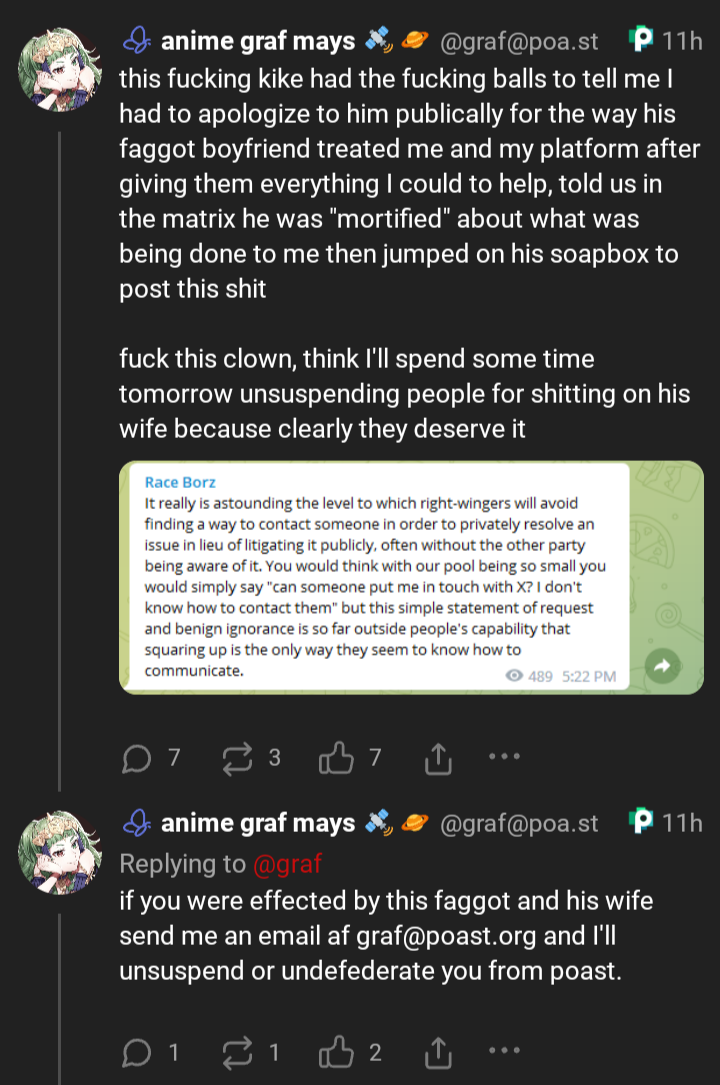Screen dimensions: 720x1085
Task: Open the more options menu on second post
Action: [504, 1049]
